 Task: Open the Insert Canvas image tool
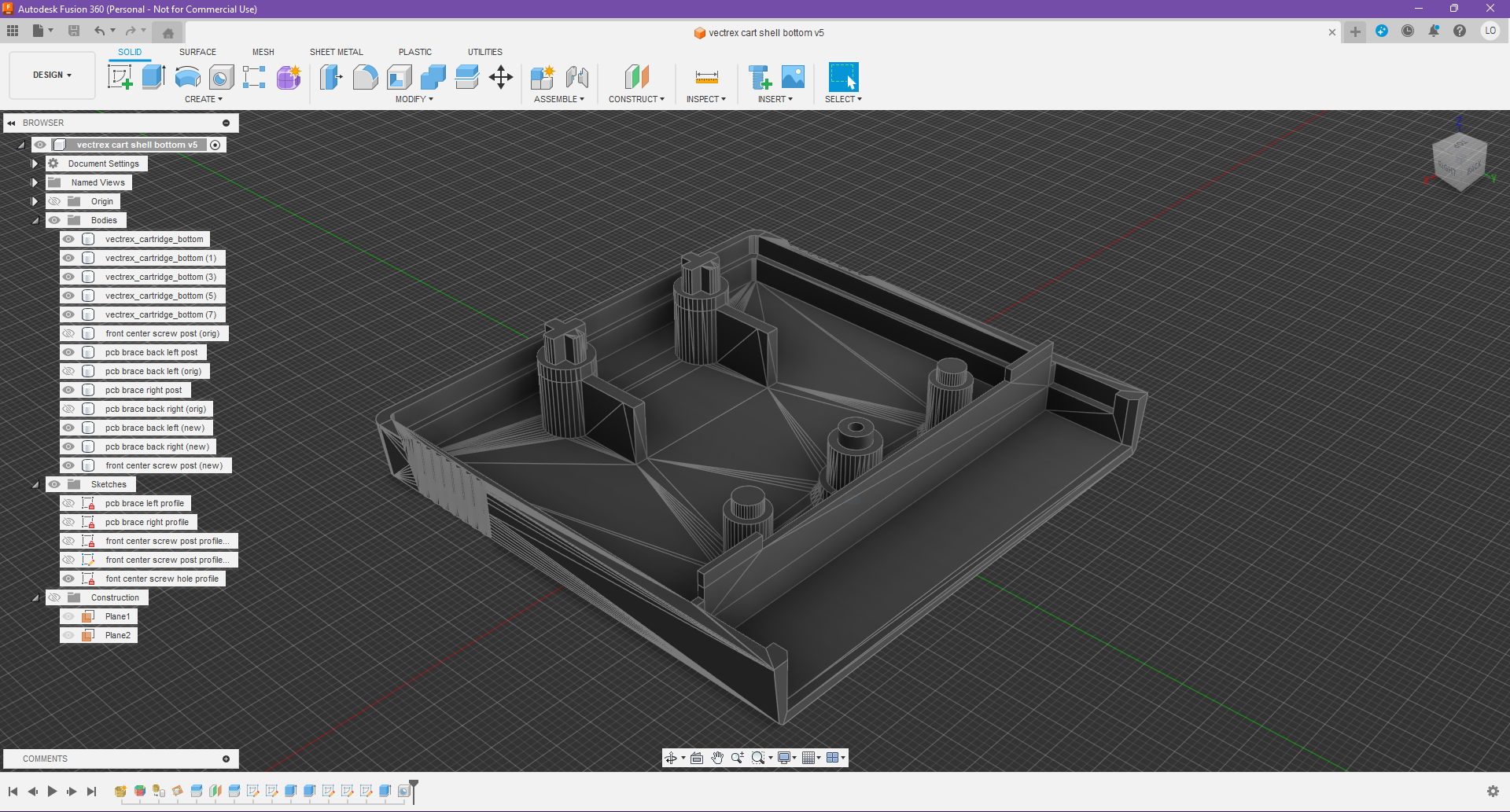(x=793, y=77)
